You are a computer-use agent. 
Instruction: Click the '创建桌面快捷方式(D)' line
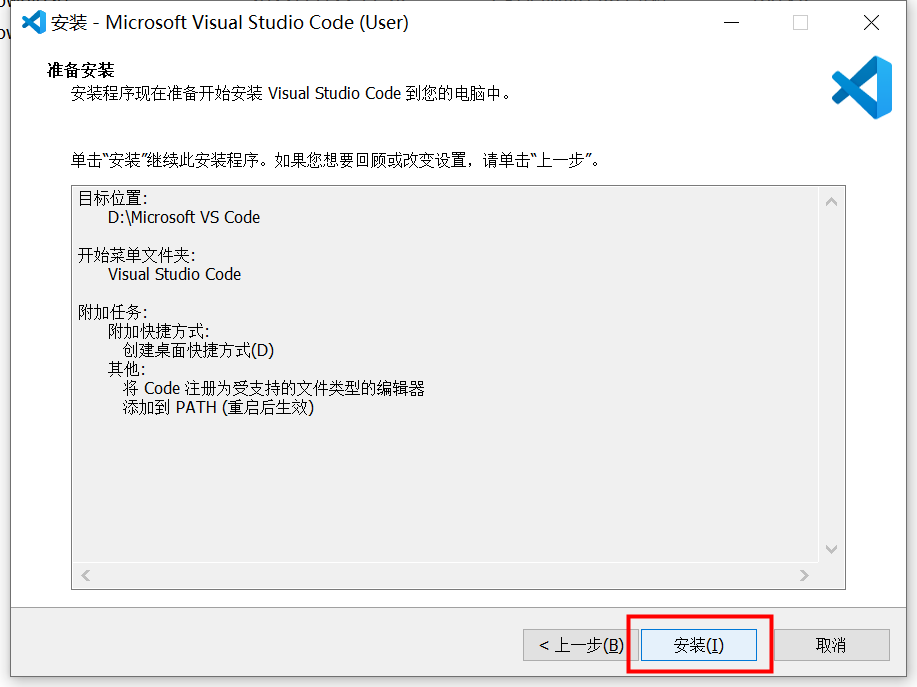pos(198,350)
